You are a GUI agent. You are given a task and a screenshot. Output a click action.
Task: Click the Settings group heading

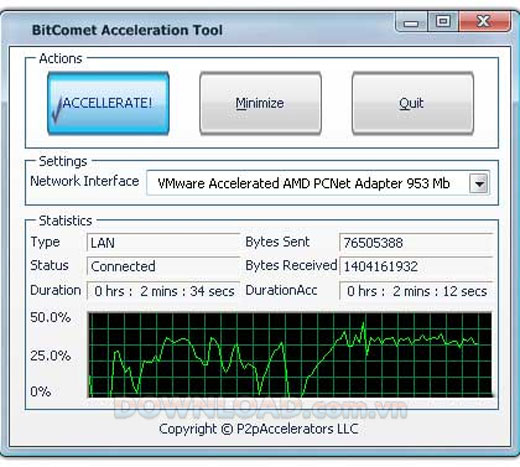pyautogui.click(x=63, y=161)
